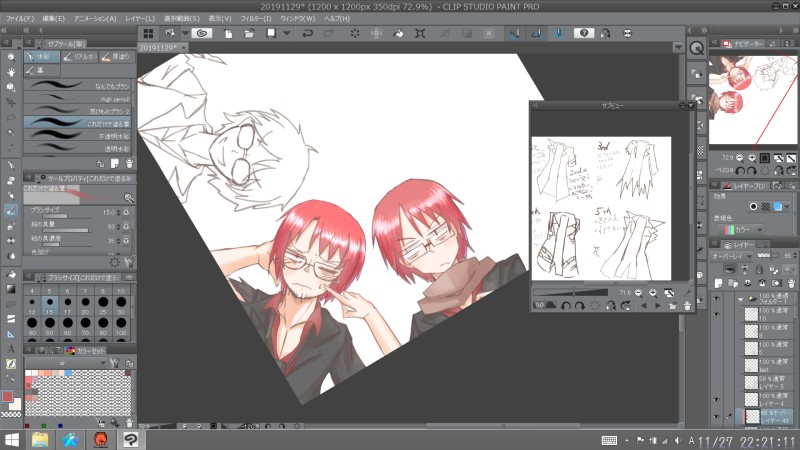Create new raster layer icon
The width and height of the screenshot is (800, 450).
[719, 283]
